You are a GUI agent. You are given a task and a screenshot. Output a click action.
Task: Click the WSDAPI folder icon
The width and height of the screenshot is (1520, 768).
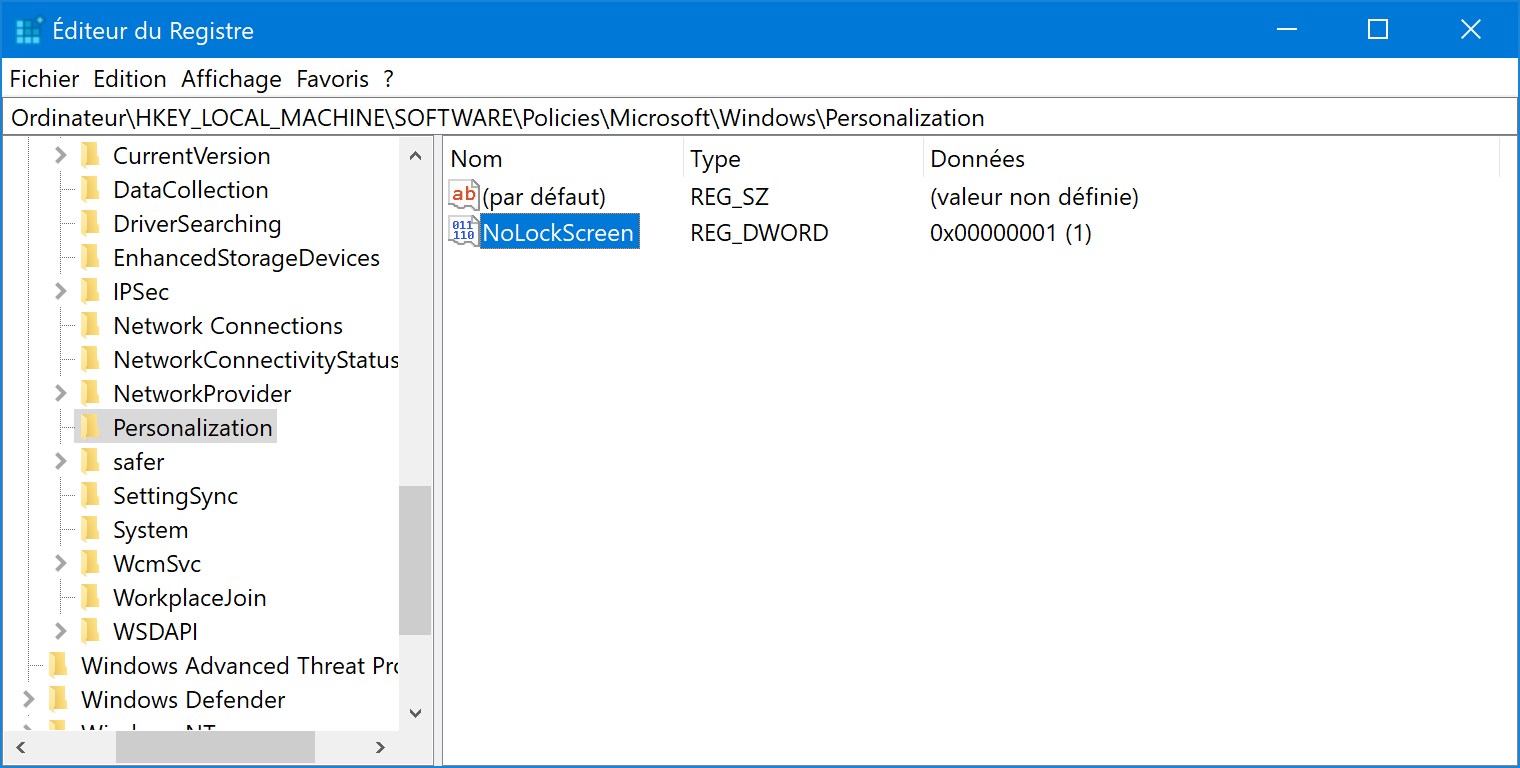[90, 631]
